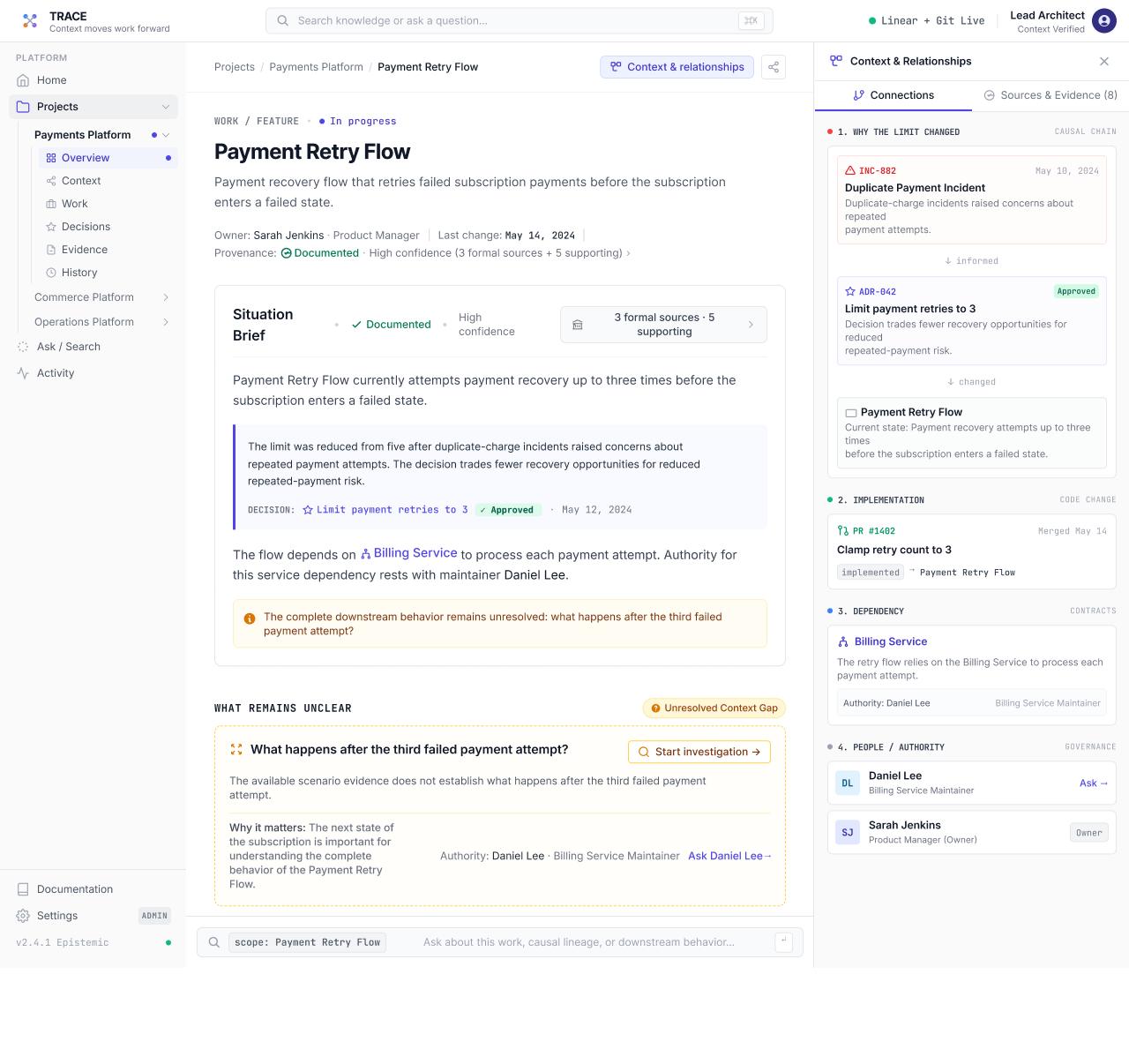Click the History clock icon
This screenshot has width=1129, height=1064.
[x=51, y=273]
